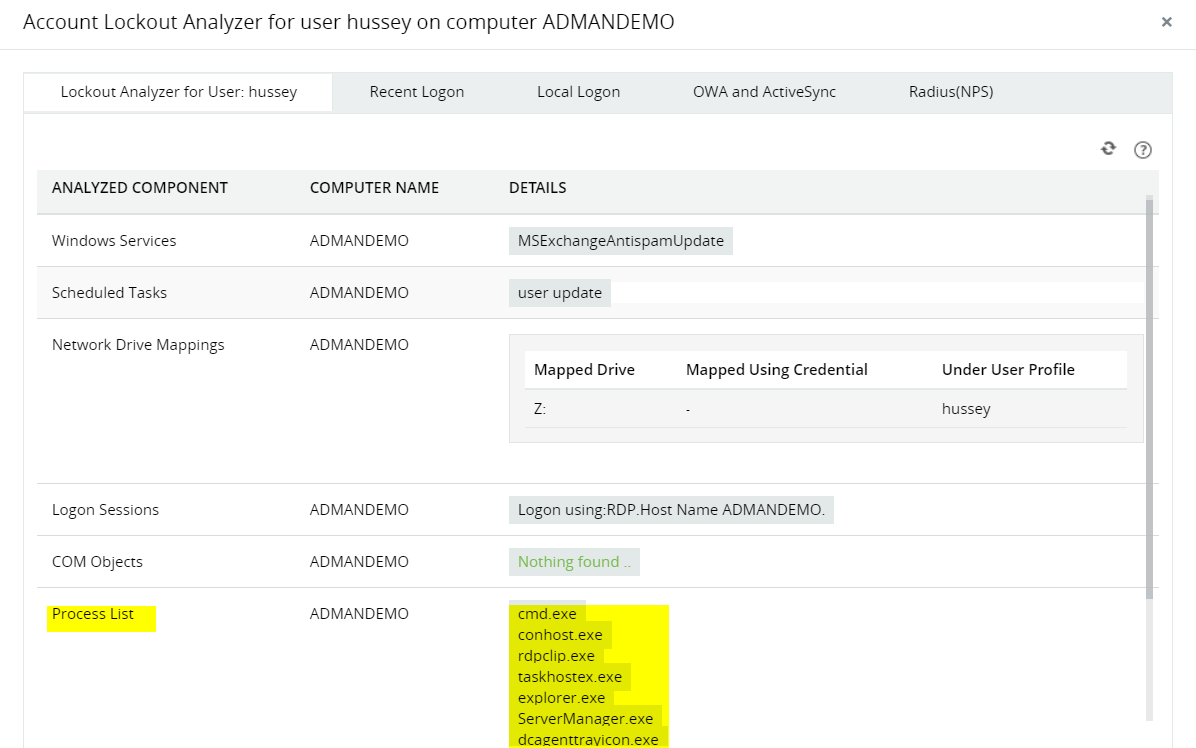Select the Logon Sessions row label

(x=105, y=509)
